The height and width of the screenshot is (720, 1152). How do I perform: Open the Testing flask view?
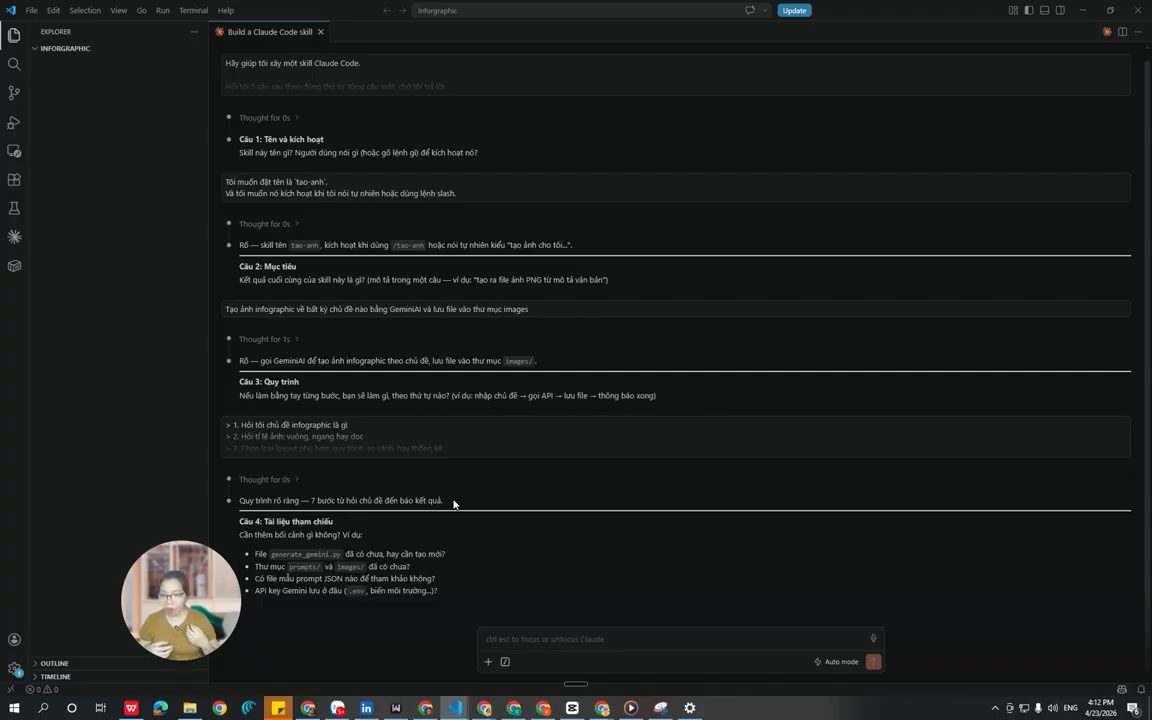pos(14,209)
